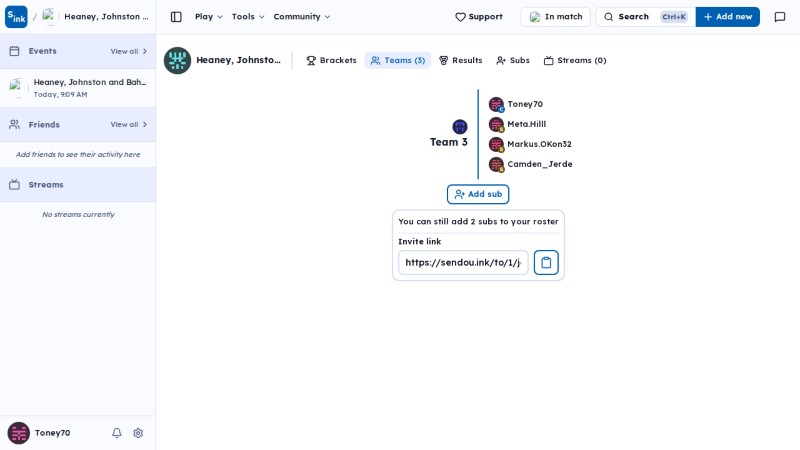Click sidebar event thumbnail image
800x450 pixels.
tap(17, 88)
